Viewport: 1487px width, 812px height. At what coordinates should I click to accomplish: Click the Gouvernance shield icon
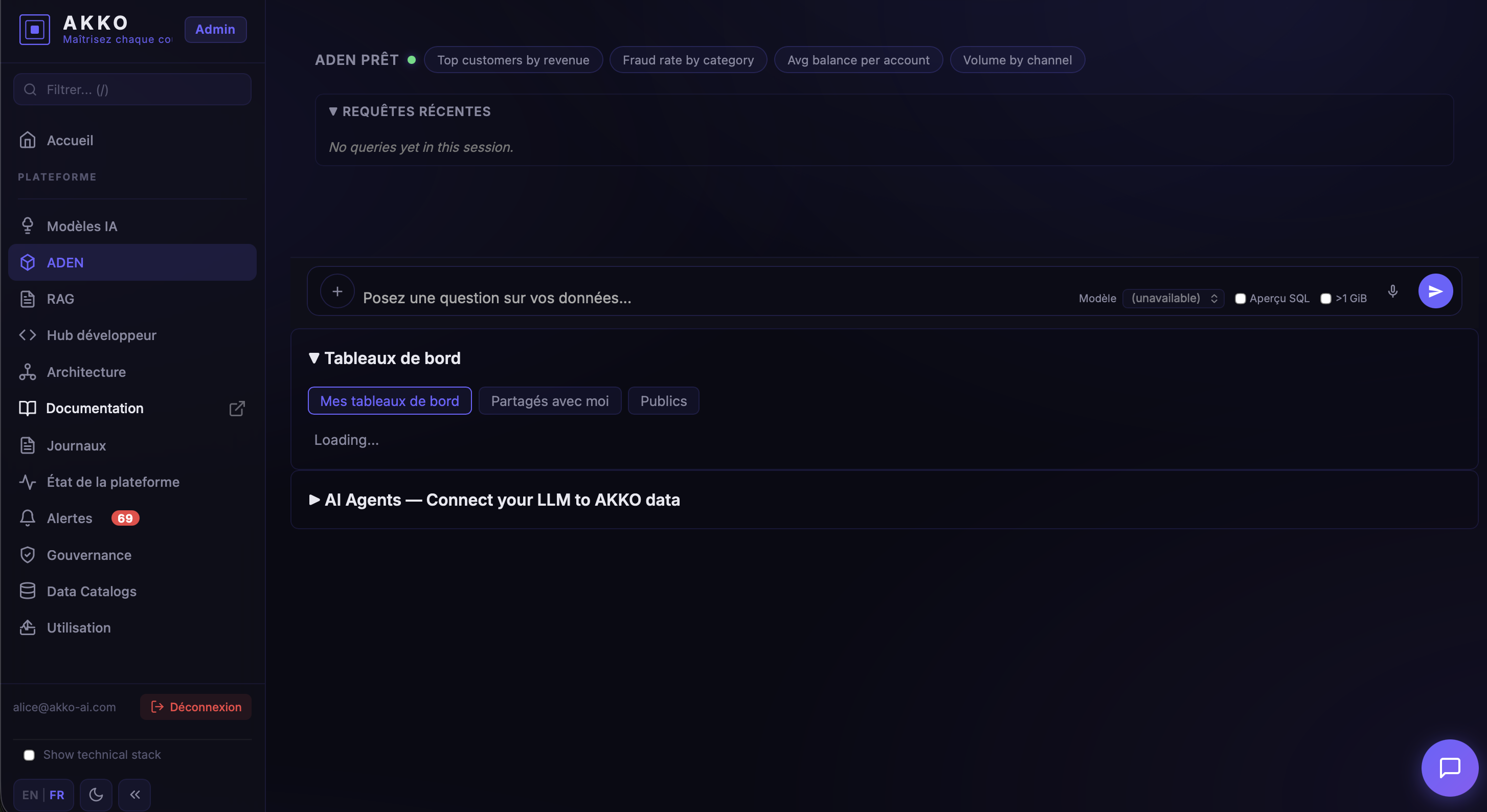click(27, 555)
